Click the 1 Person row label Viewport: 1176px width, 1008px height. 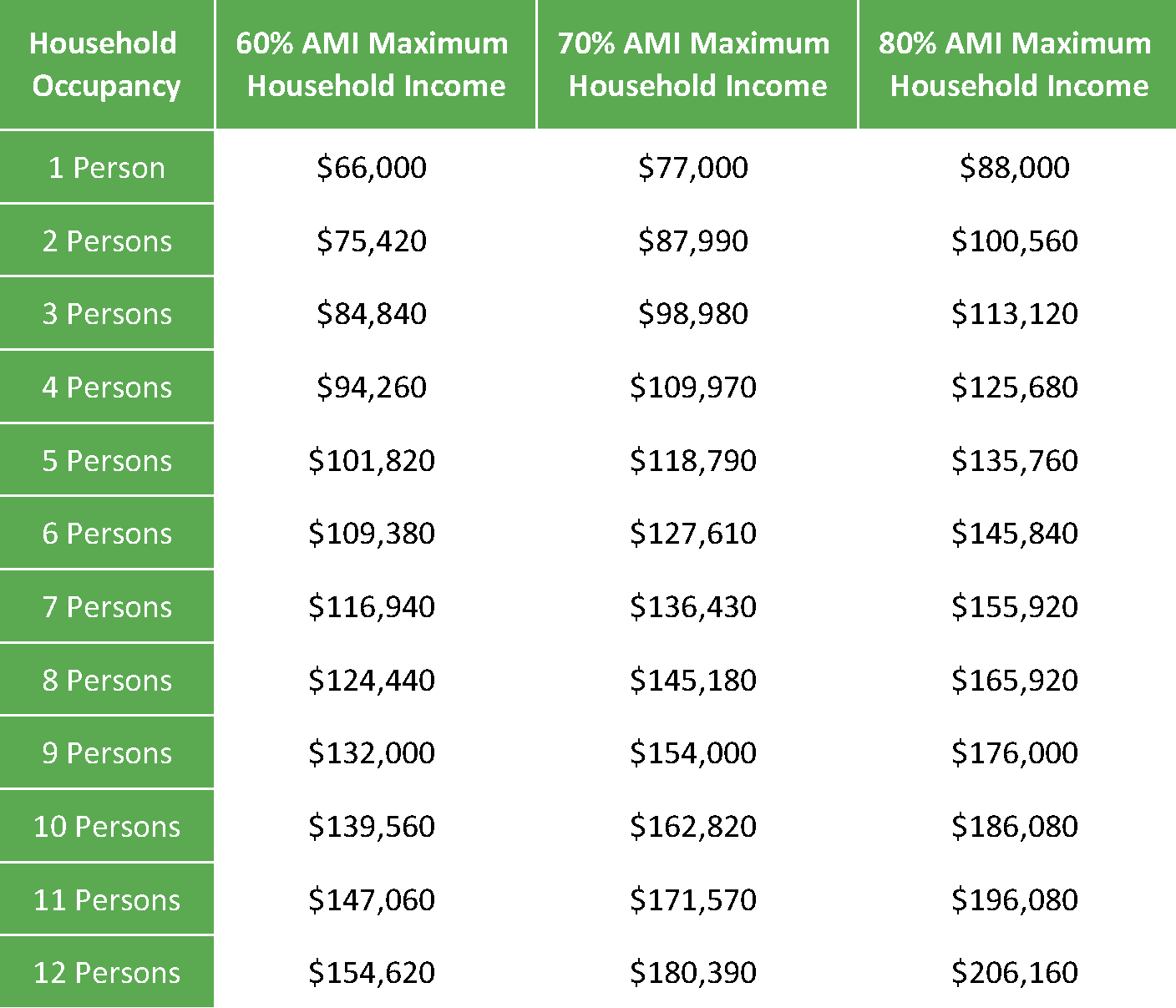point(106,167)
